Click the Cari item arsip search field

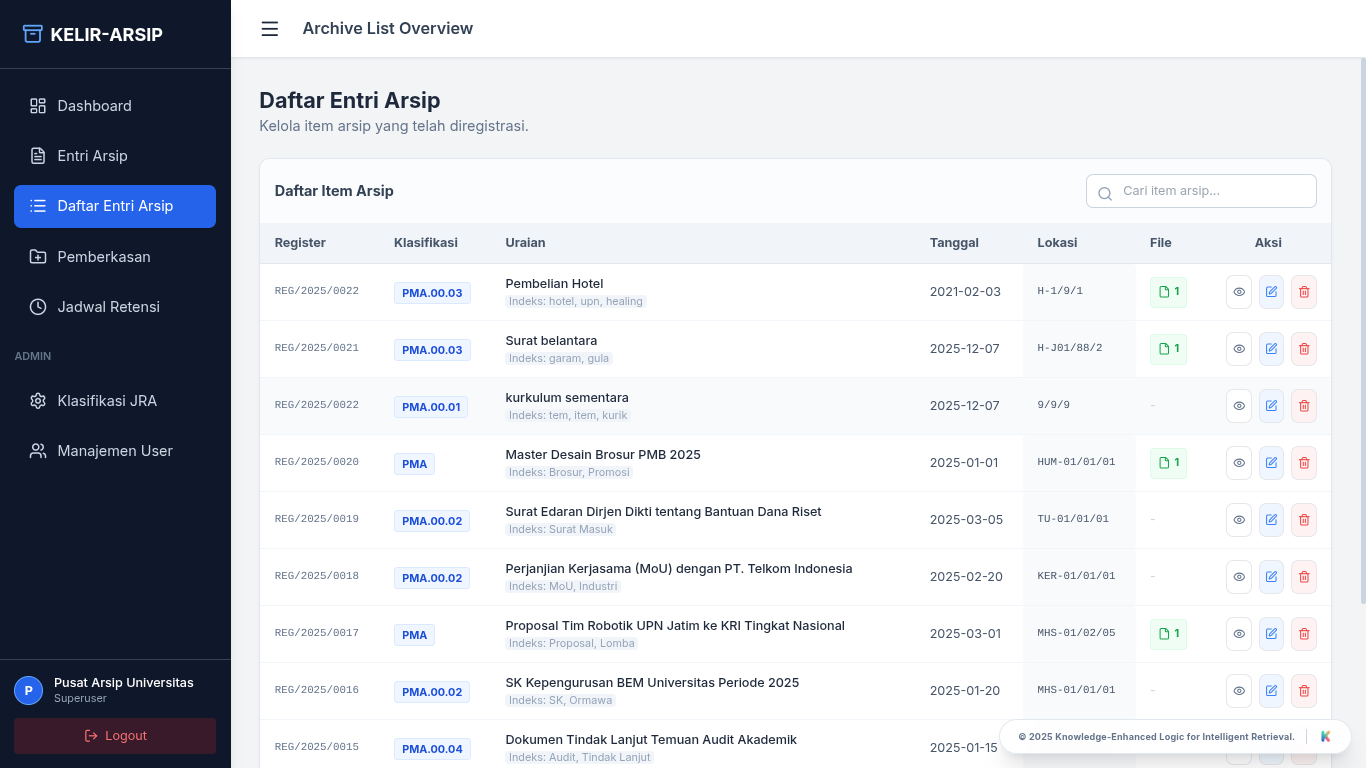tap(1212, 191)
